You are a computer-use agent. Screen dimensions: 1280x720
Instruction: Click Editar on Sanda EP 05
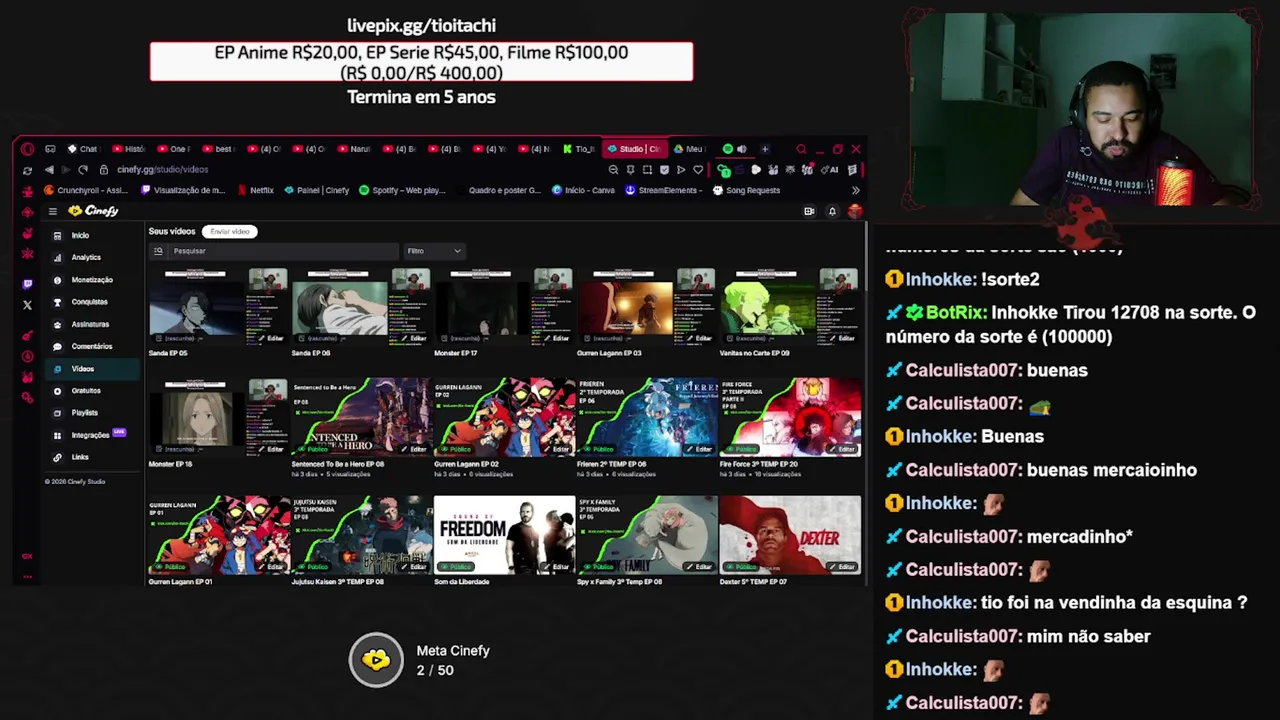click(x=271, y=338)
